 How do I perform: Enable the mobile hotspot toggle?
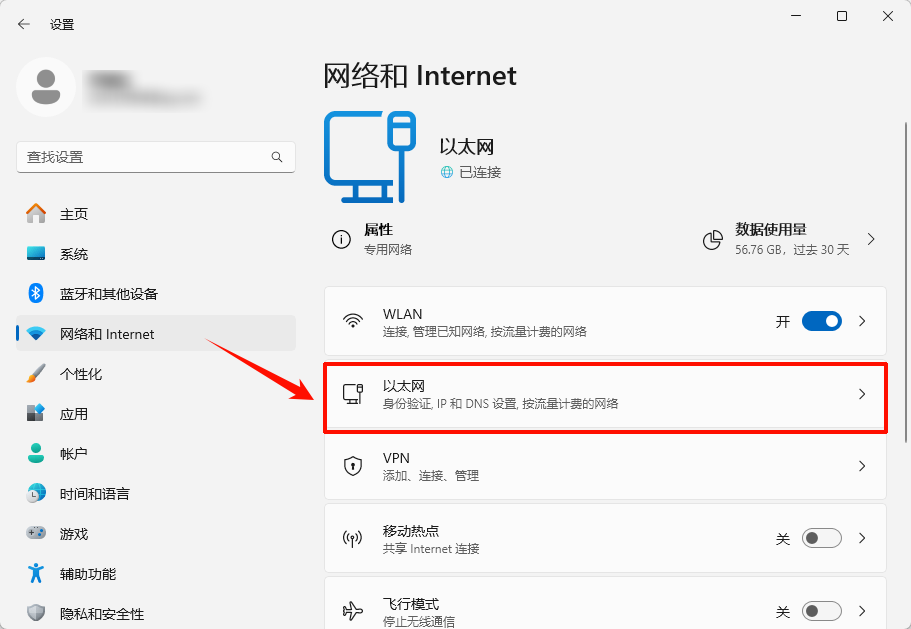822,537
